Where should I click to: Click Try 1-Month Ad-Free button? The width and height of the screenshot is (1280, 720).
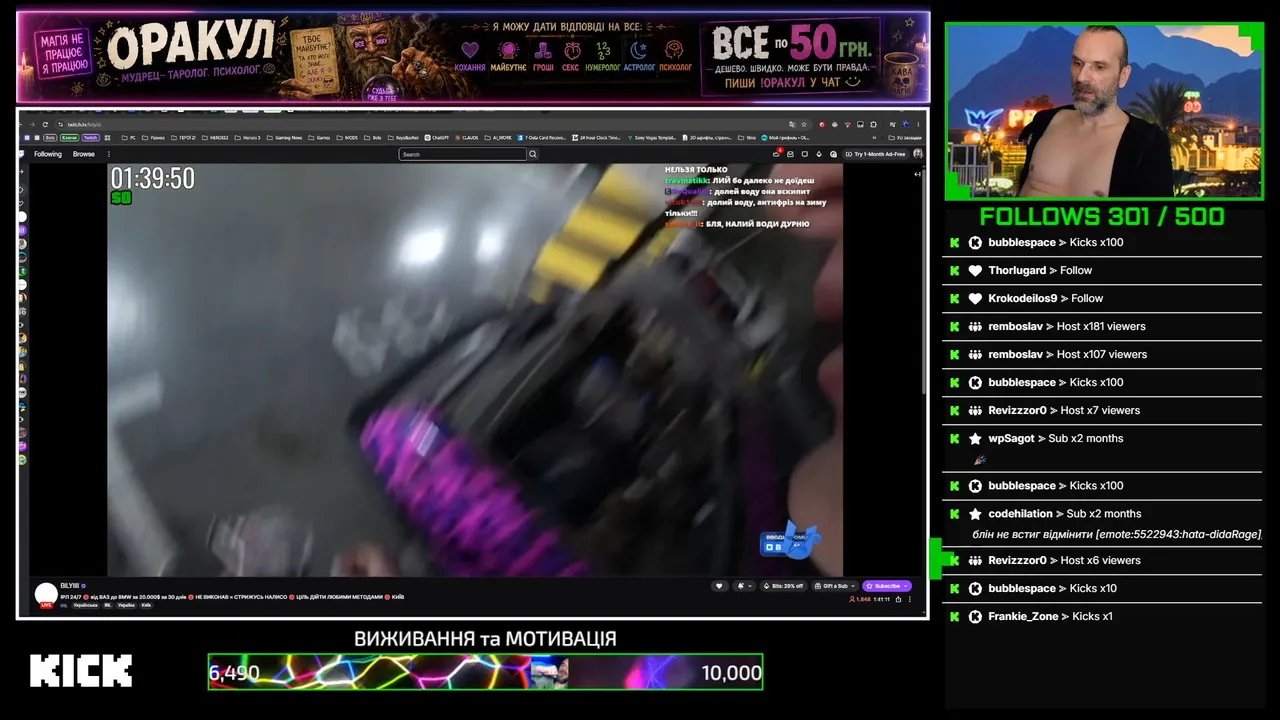pos(874,154)
